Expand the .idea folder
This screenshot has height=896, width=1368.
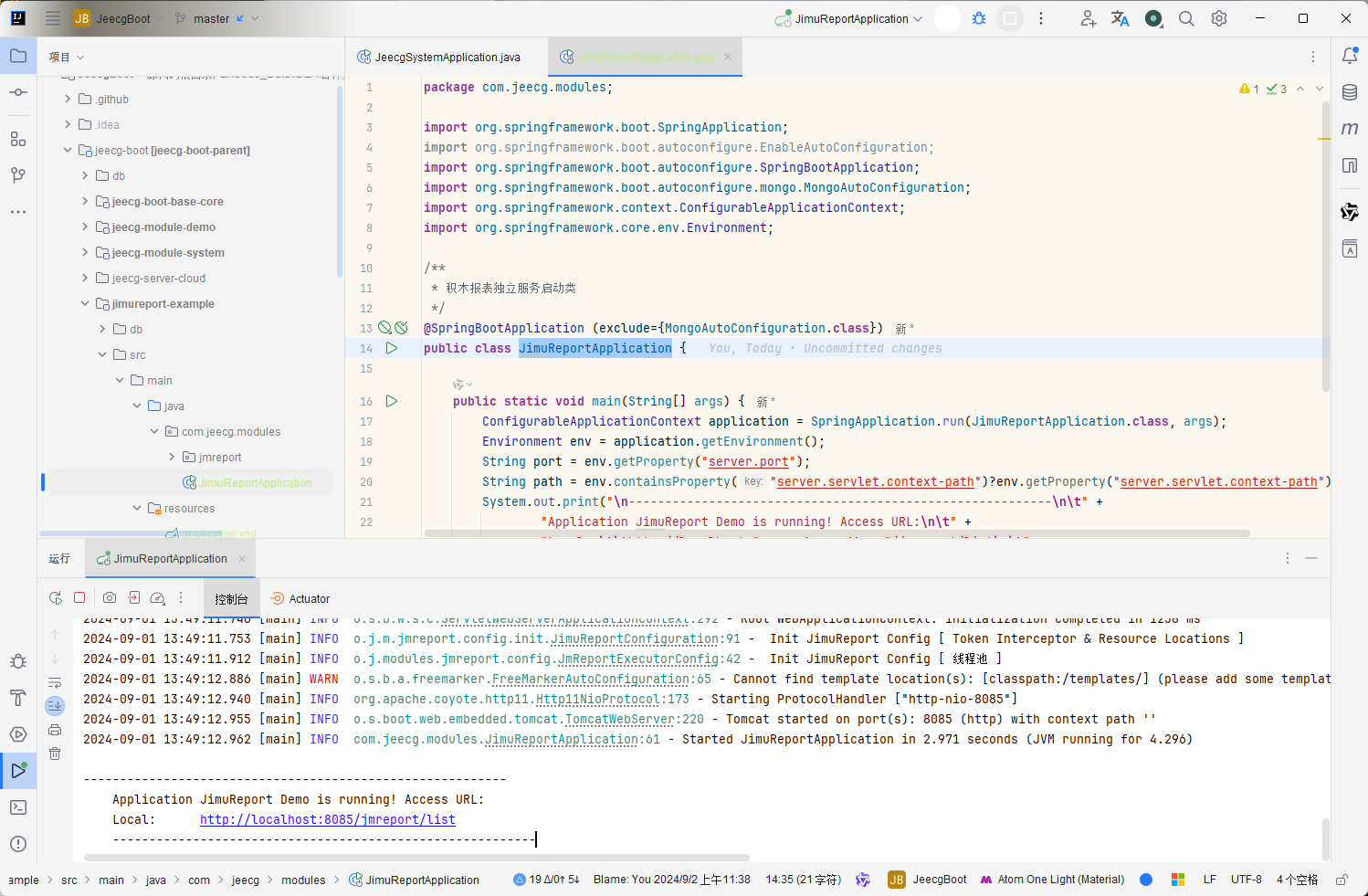click(68, 124)
